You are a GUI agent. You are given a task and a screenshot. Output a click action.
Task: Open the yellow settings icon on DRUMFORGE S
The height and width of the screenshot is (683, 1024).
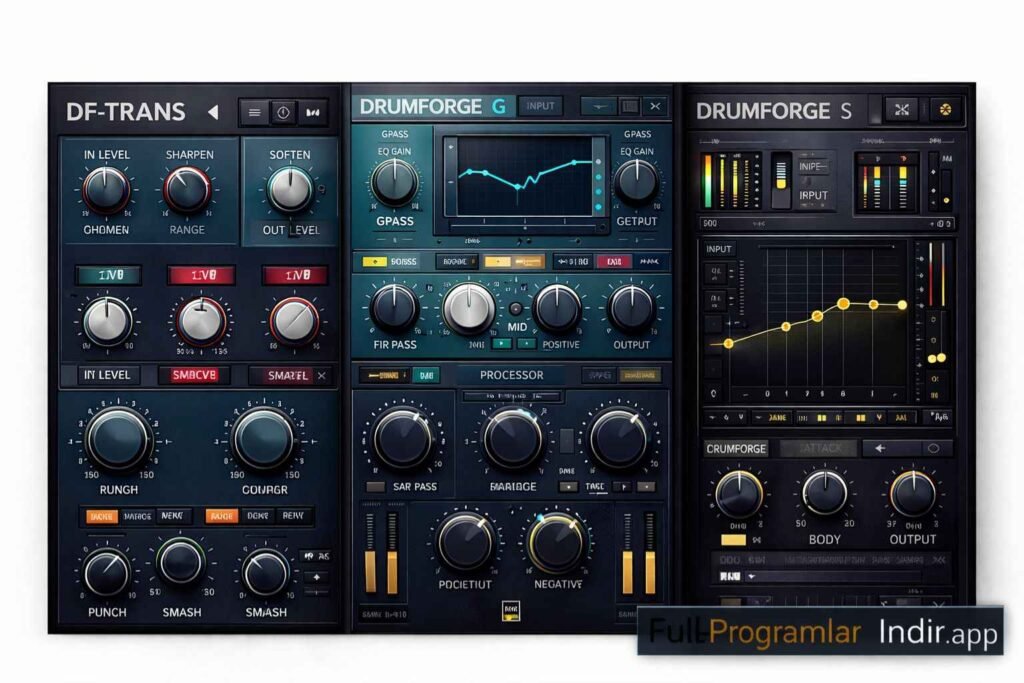click(x=945, y=108)
